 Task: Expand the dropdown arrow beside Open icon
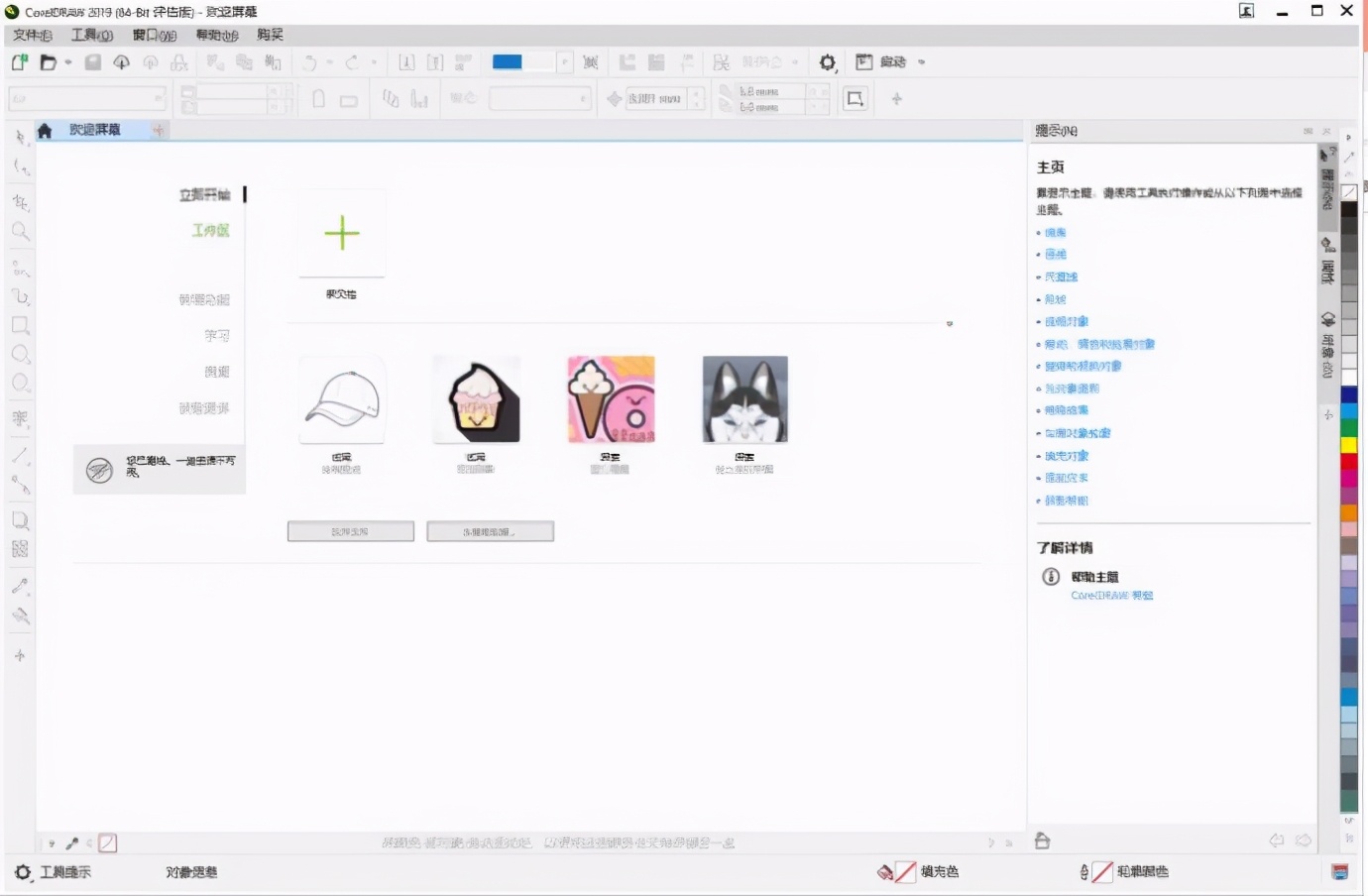tap(68, 62)
